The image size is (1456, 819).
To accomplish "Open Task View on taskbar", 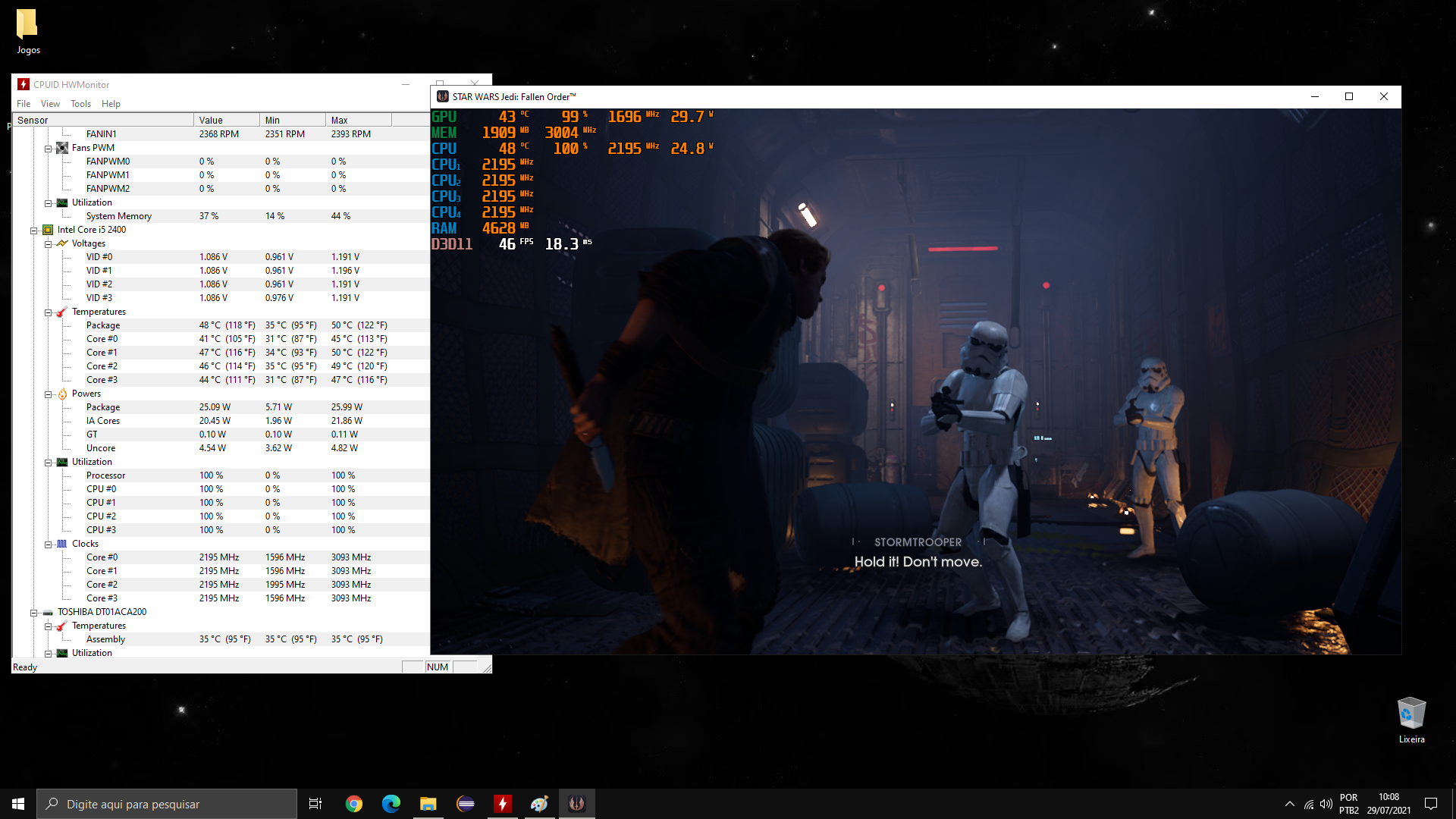I will pyautogui.click(x=315, y=804).
